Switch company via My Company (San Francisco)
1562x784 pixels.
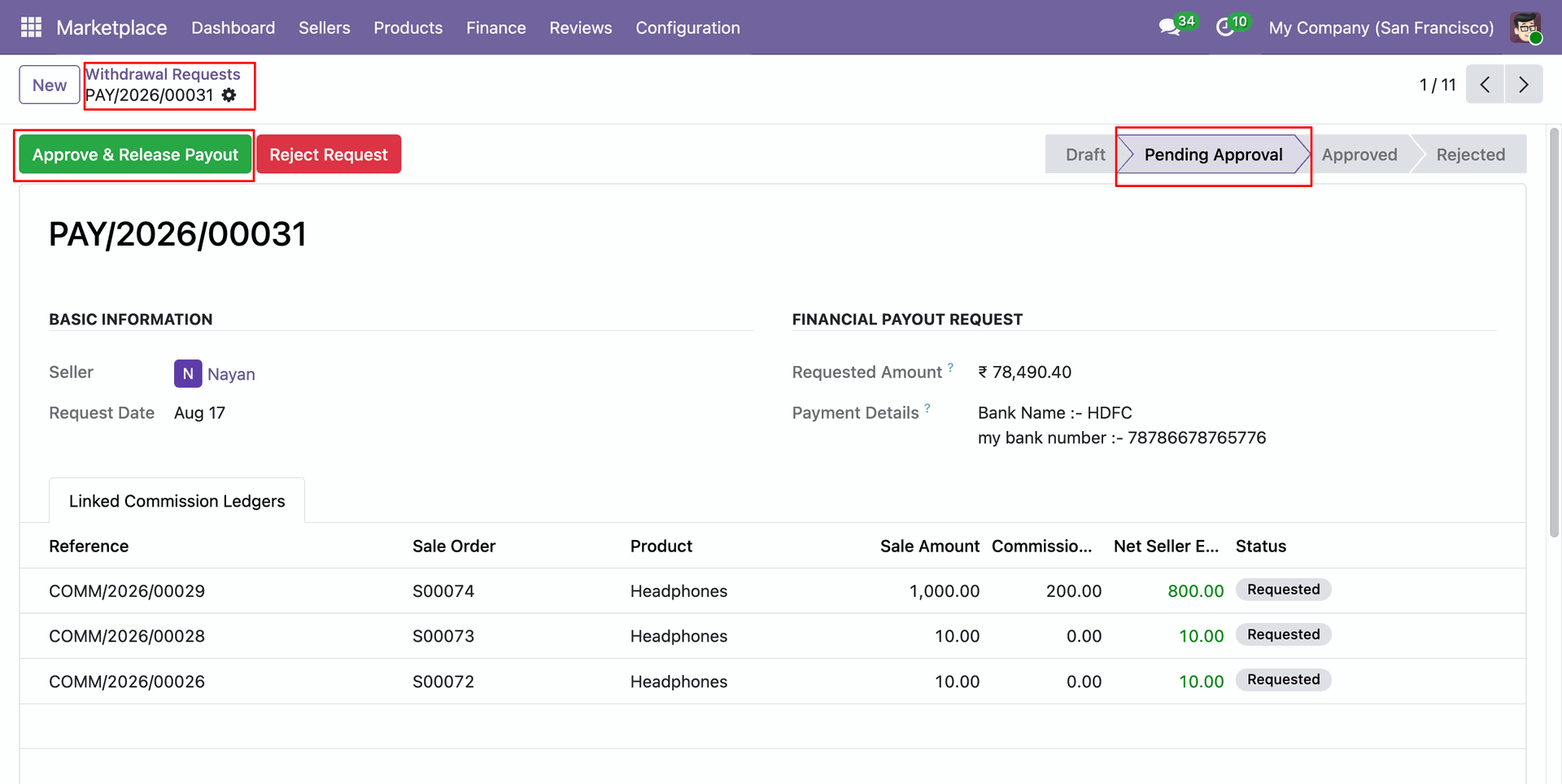click(x=1381, y=28)
